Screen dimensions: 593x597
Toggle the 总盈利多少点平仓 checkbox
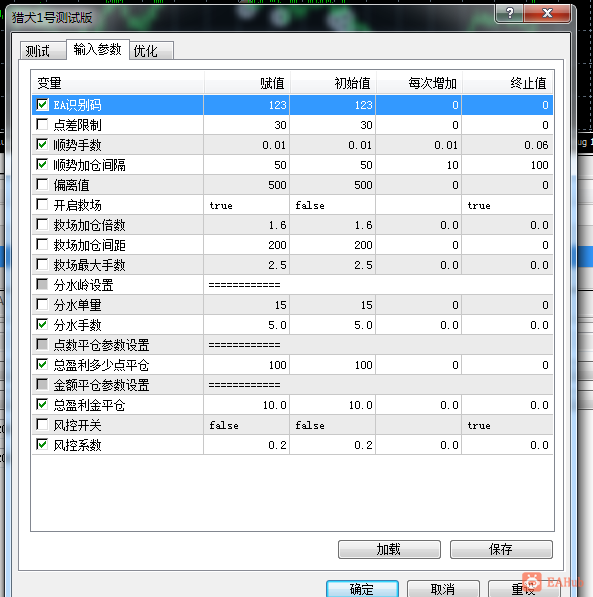42,364
